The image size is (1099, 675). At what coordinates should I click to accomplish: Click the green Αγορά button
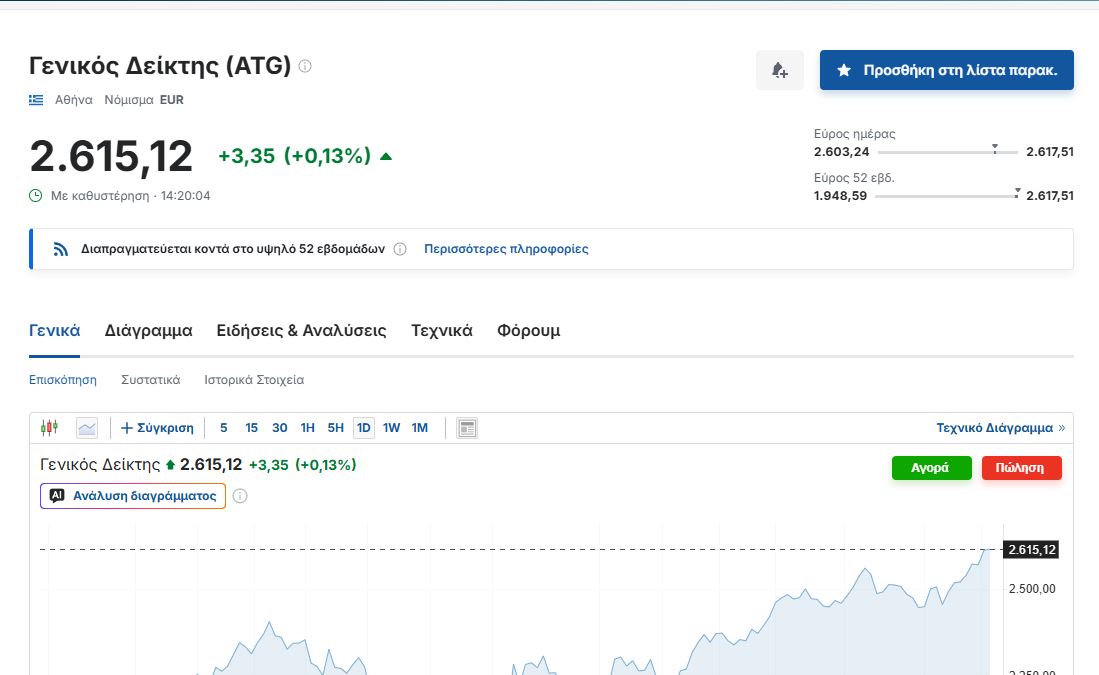coord(931,468)
